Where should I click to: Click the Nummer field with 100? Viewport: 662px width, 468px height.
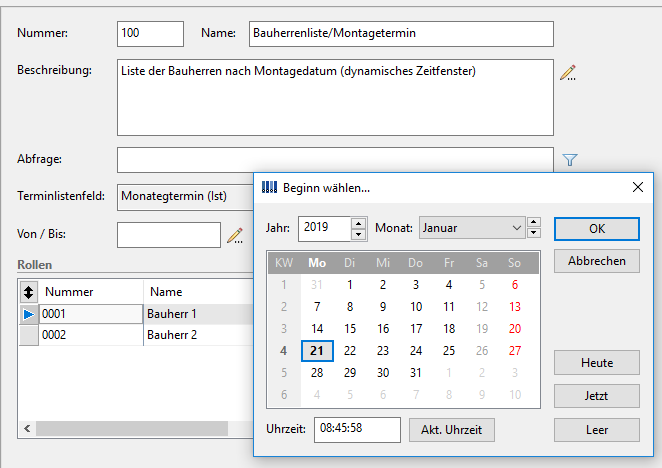click(x=150, y=34)
